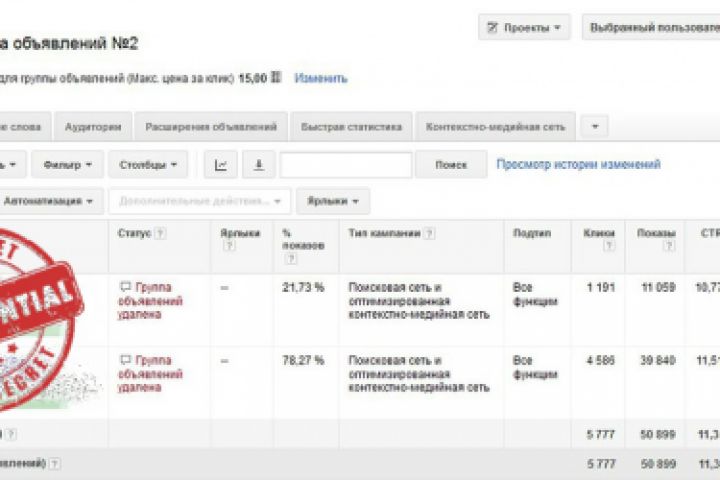Click Группа объявлений удалена in 4 586 row
Screen dimensions: 720x480
pos(151,373)
